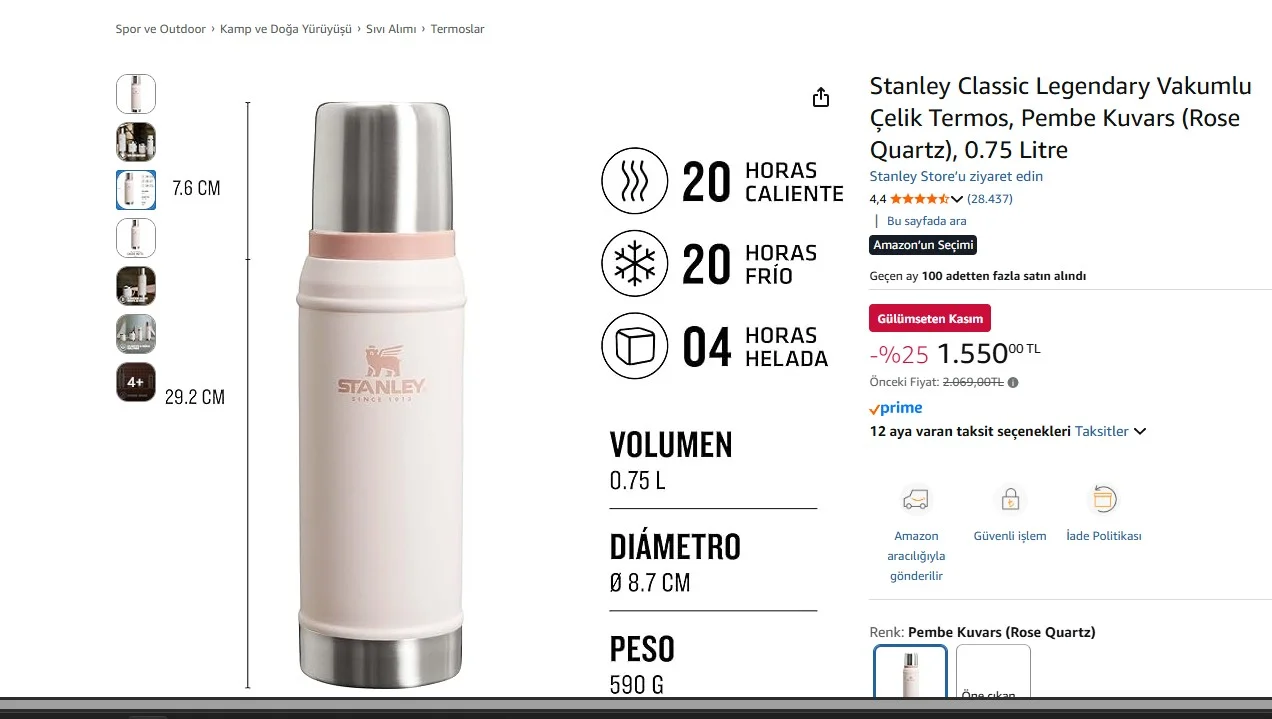Click the prime logo badge

(896, 408)
